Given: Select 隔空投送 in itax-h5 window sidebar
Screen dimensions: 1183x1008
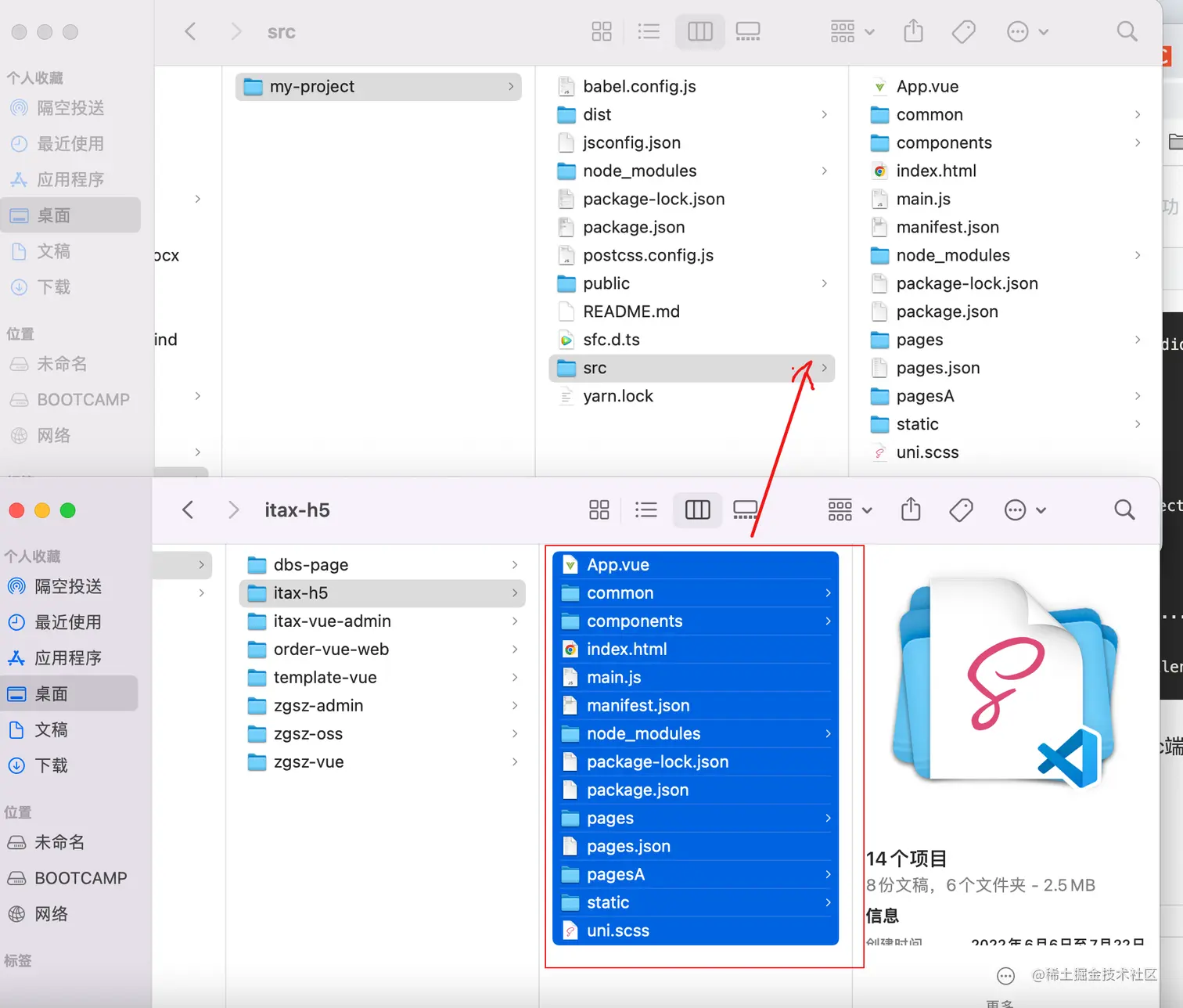Looking at the screenshot, I should click(x=69, y=586).
